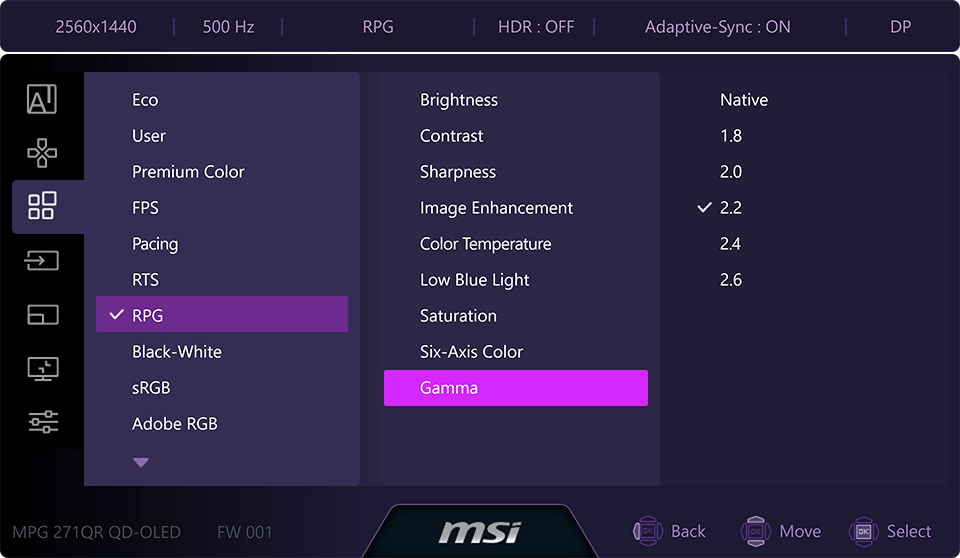Select the Premium Color mode
Screen dimensions: 960x558
188,172
